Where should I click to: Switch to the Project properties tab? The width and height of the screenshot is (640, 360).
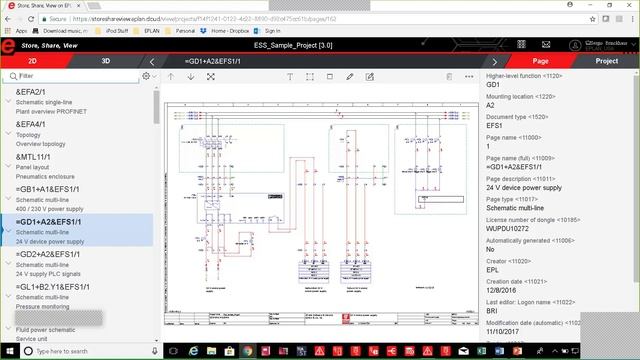click(607, 61)
